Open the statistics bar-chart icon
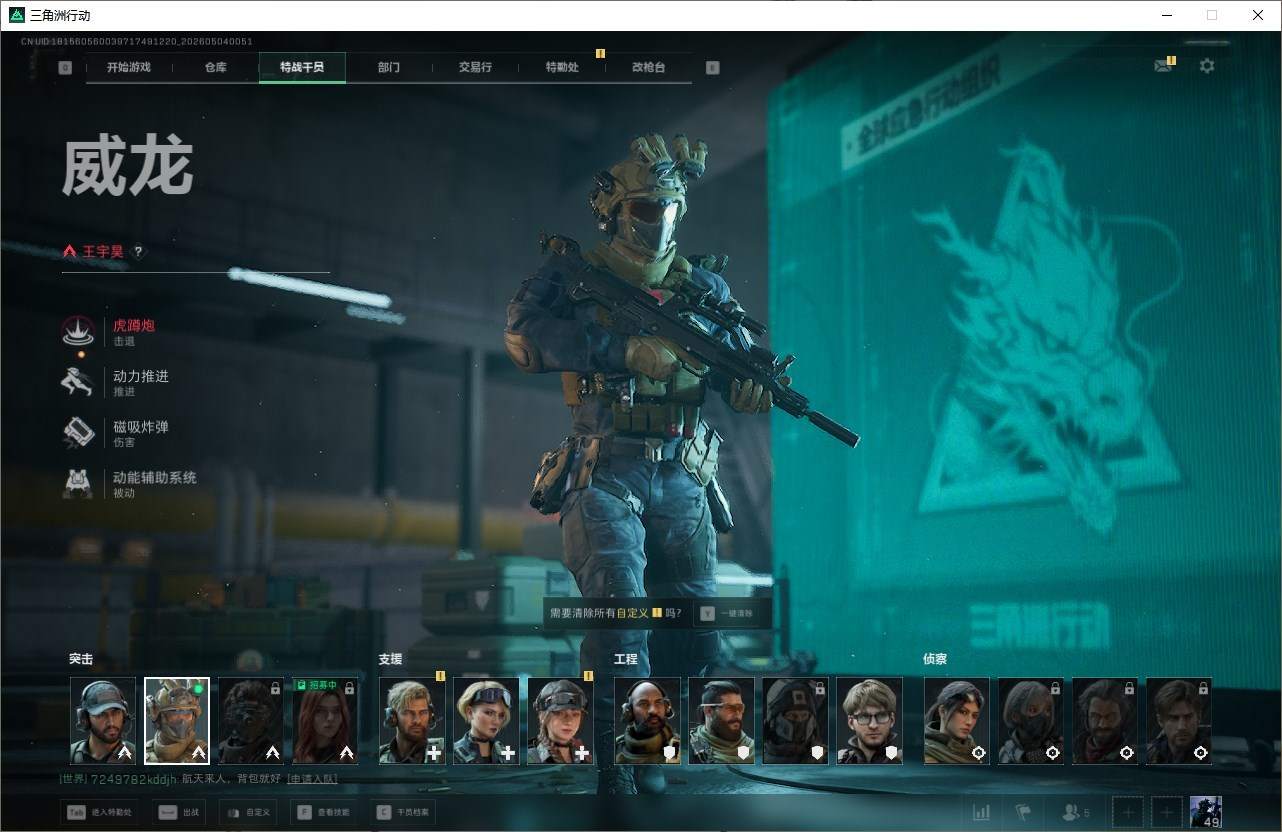1282x832 pixels. pyautogui.click(x=982, y=812)
